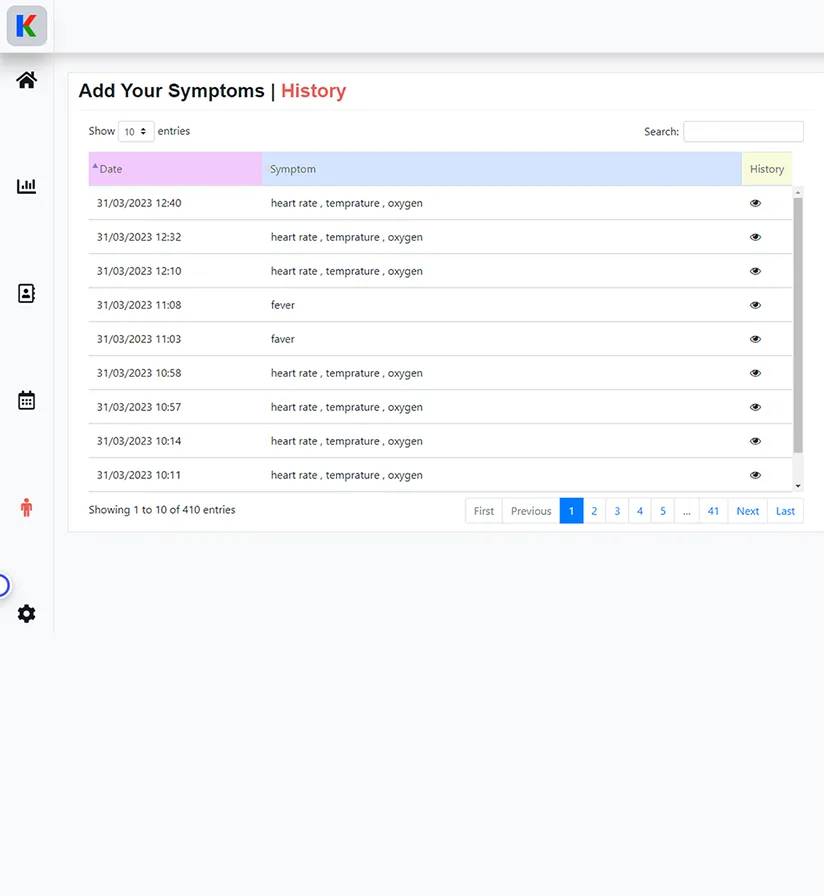Image resolution: width=824 pixels, height=896 pixels.
Task: Open history eye for entry at 12:40
Action: pyautogui.click(x=755, y=202)
